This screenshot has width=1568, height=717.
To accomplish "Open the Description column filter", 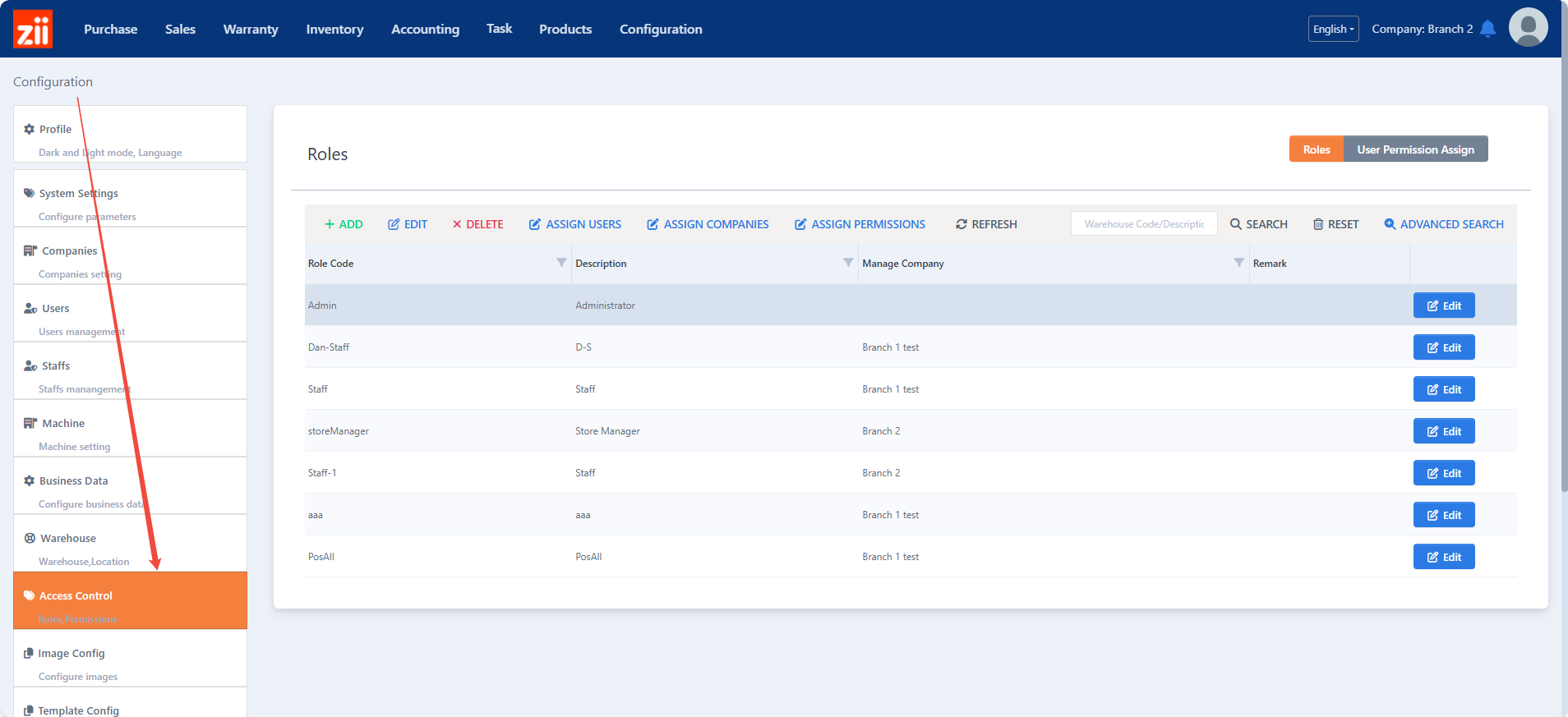I will [848, 263].
